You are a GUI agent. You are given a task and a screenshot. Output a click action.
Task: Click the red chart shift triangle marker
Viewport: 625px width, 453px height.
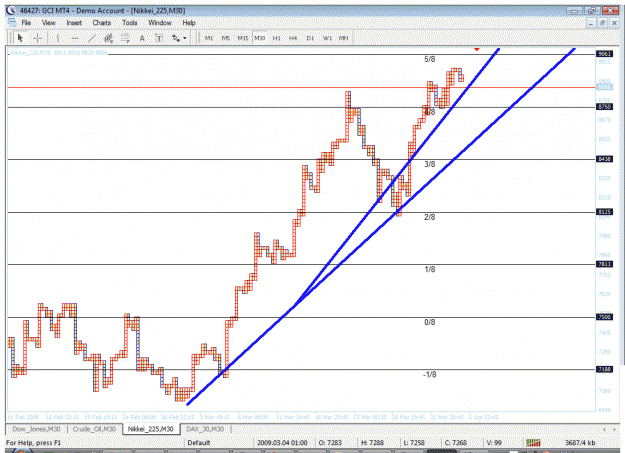coord(477,49)
